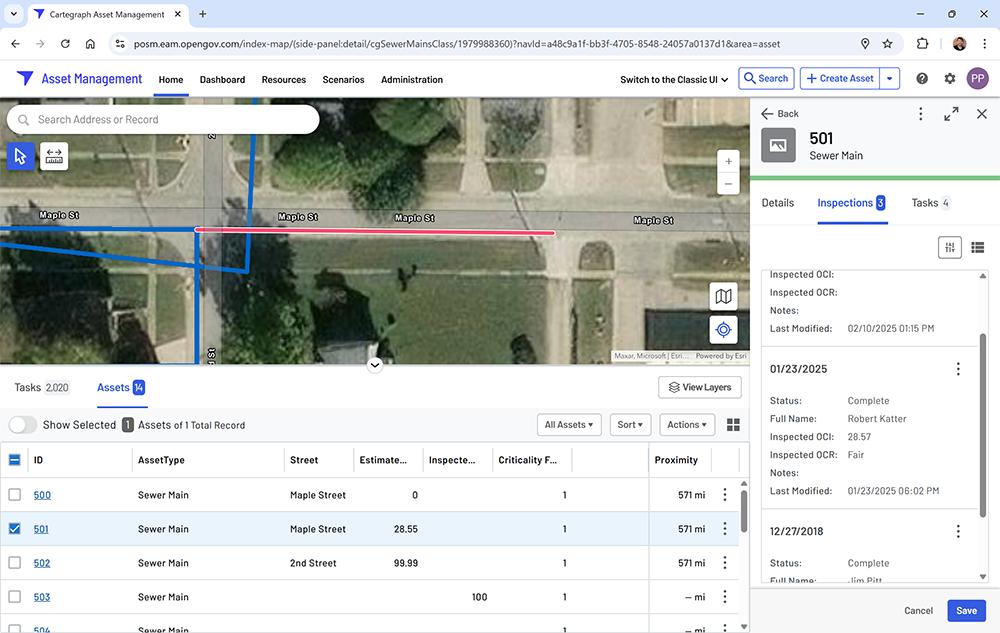Open the All Assets filter dropdown
The height and width of the screenshot is (633, 1000).
click(x=569, y=425)
